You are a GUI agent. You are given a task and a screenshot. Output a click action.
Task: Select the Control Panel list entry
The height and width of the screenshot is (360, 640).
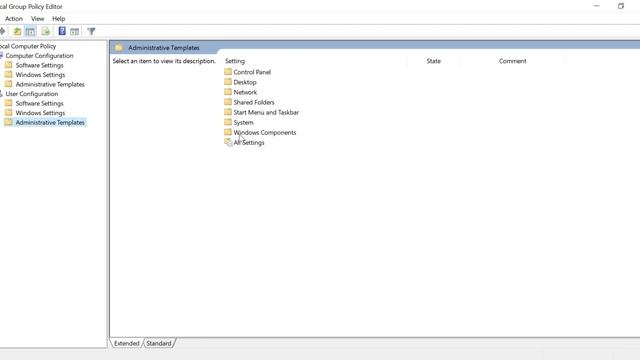click(x=252, y=72)
